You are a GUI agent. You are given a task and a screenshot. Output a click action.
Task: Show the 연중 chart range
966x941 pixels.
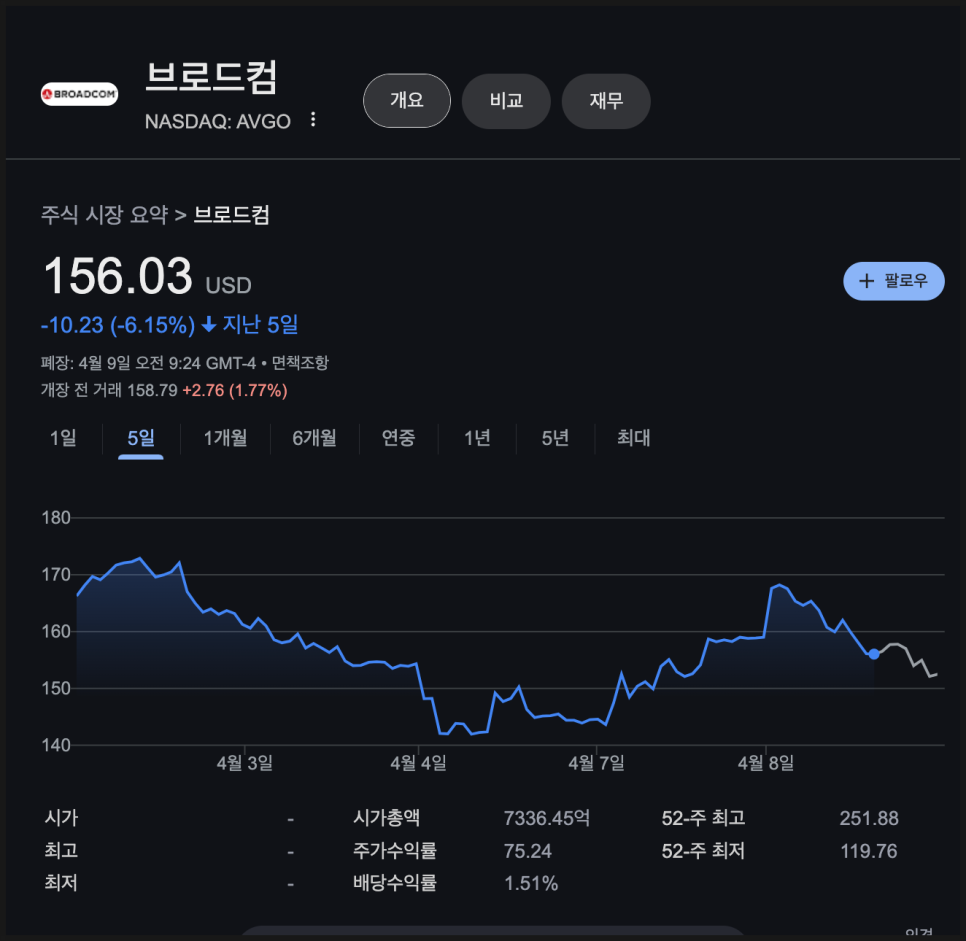(398, 438)
